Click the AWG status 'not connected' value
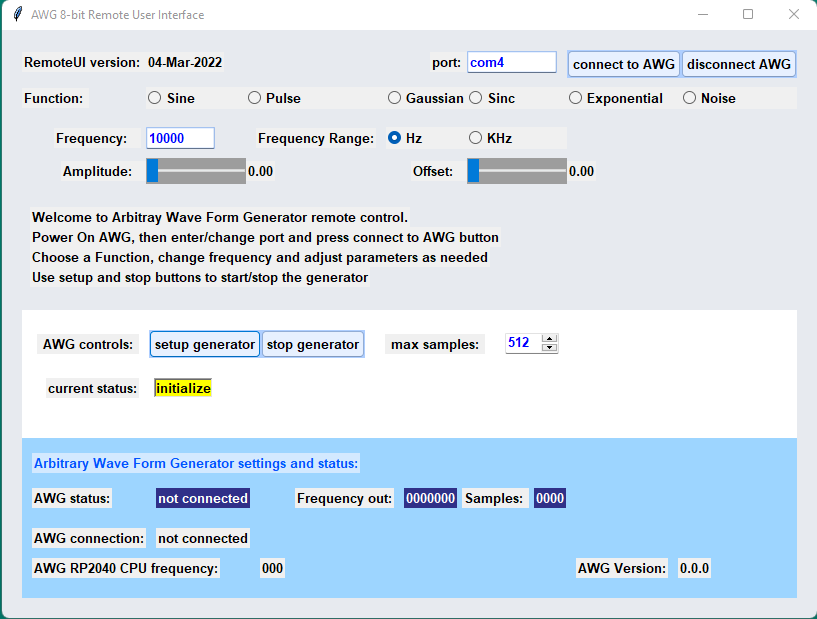The width and height of the screenshot is (817, 619). pos(203,498)
